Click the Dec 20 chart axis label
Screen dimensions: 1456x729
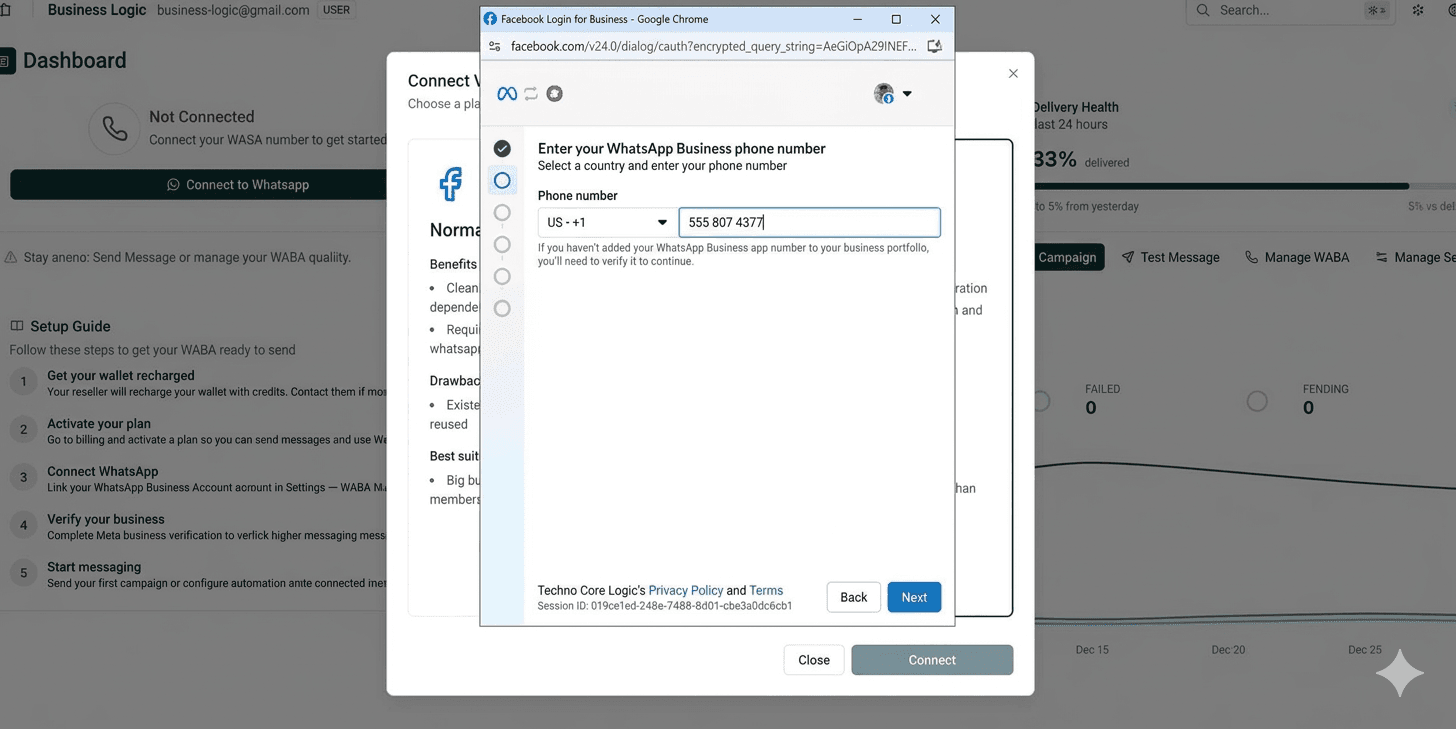coord(1228,649)
